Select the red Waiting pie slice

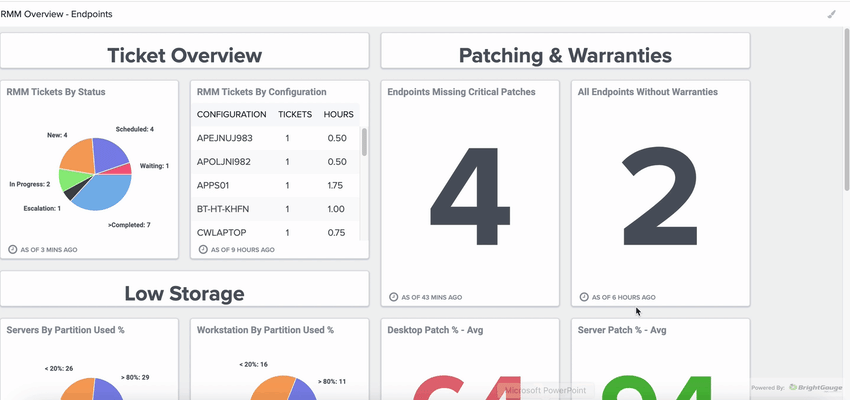tap(123, 169)
